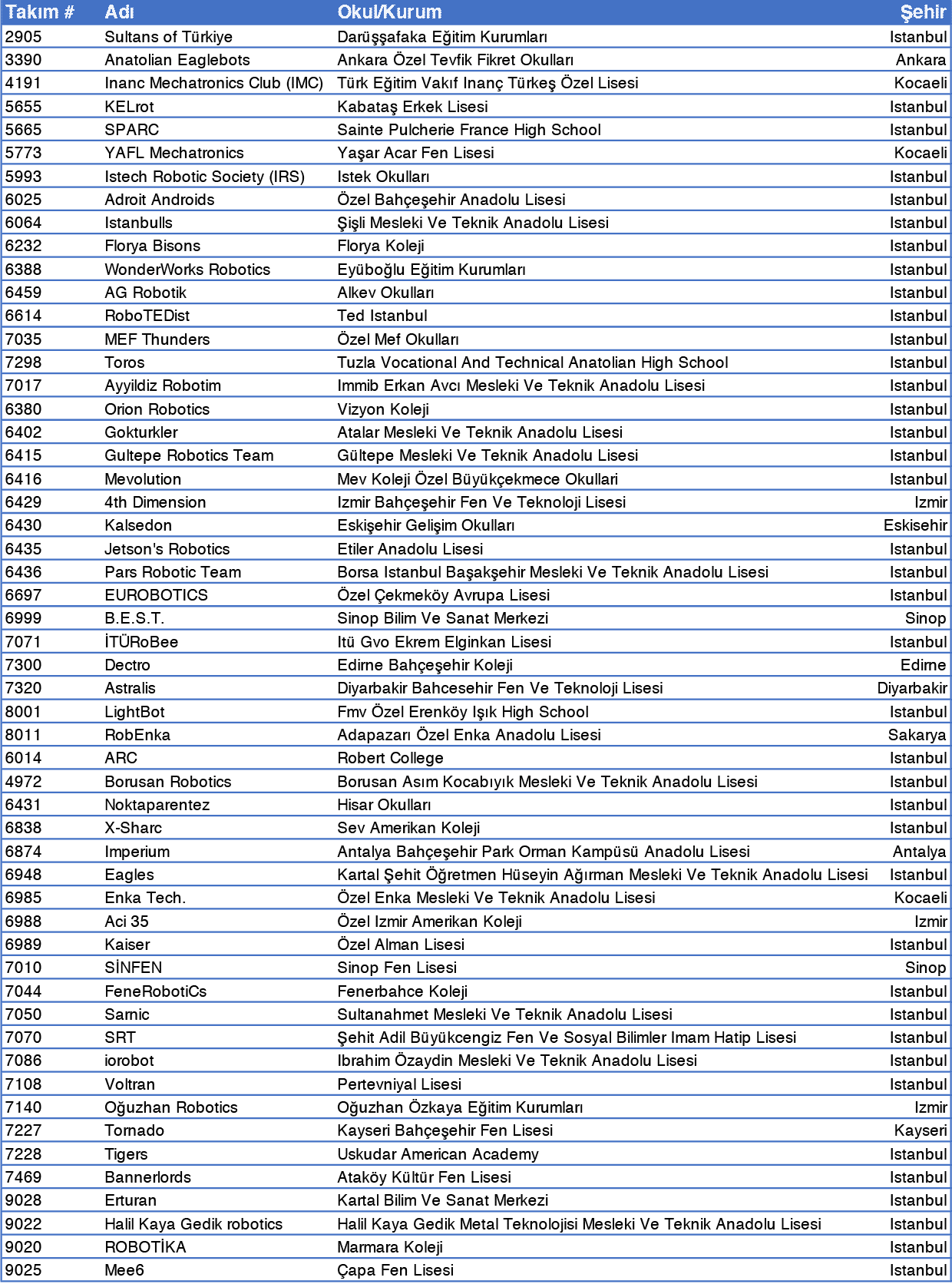
Task: Click the 'Istanbulls' team name
Action: (138, 223)
